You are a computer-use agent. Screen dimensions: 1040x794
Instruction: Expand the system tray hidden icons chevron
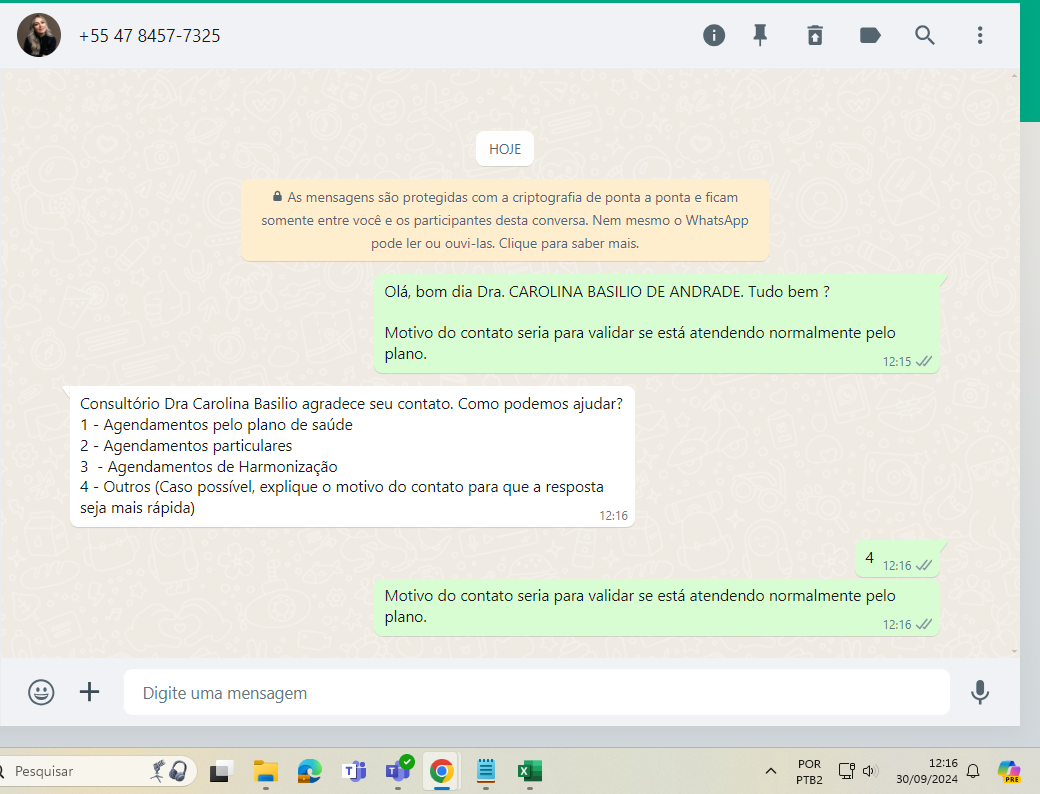(771, 771)
